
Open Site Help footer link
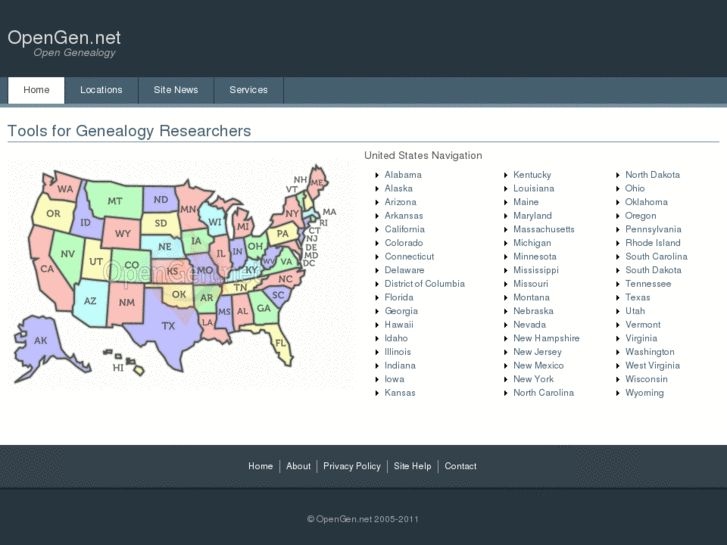tap(412, 466)
